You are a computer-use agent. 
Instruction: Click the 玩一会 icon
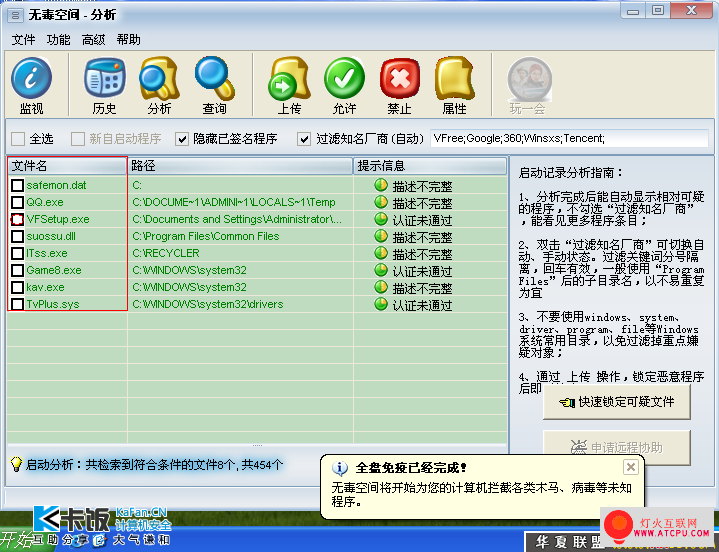pos(528,85)
